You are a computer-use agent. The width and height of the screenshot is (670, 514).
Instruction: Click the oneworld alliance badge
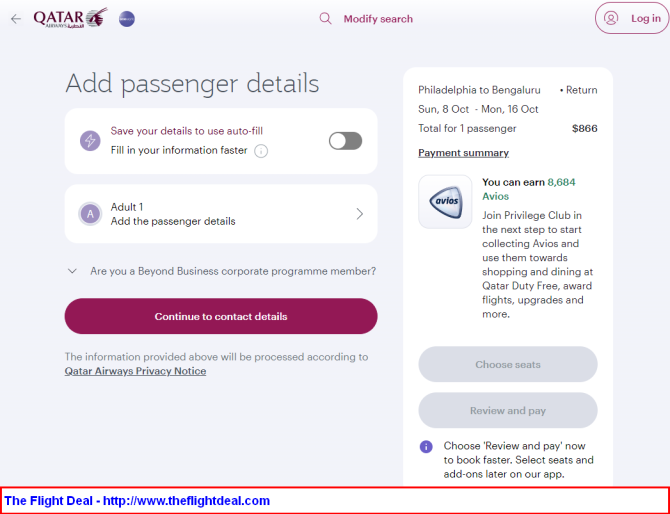pos(127,19)
